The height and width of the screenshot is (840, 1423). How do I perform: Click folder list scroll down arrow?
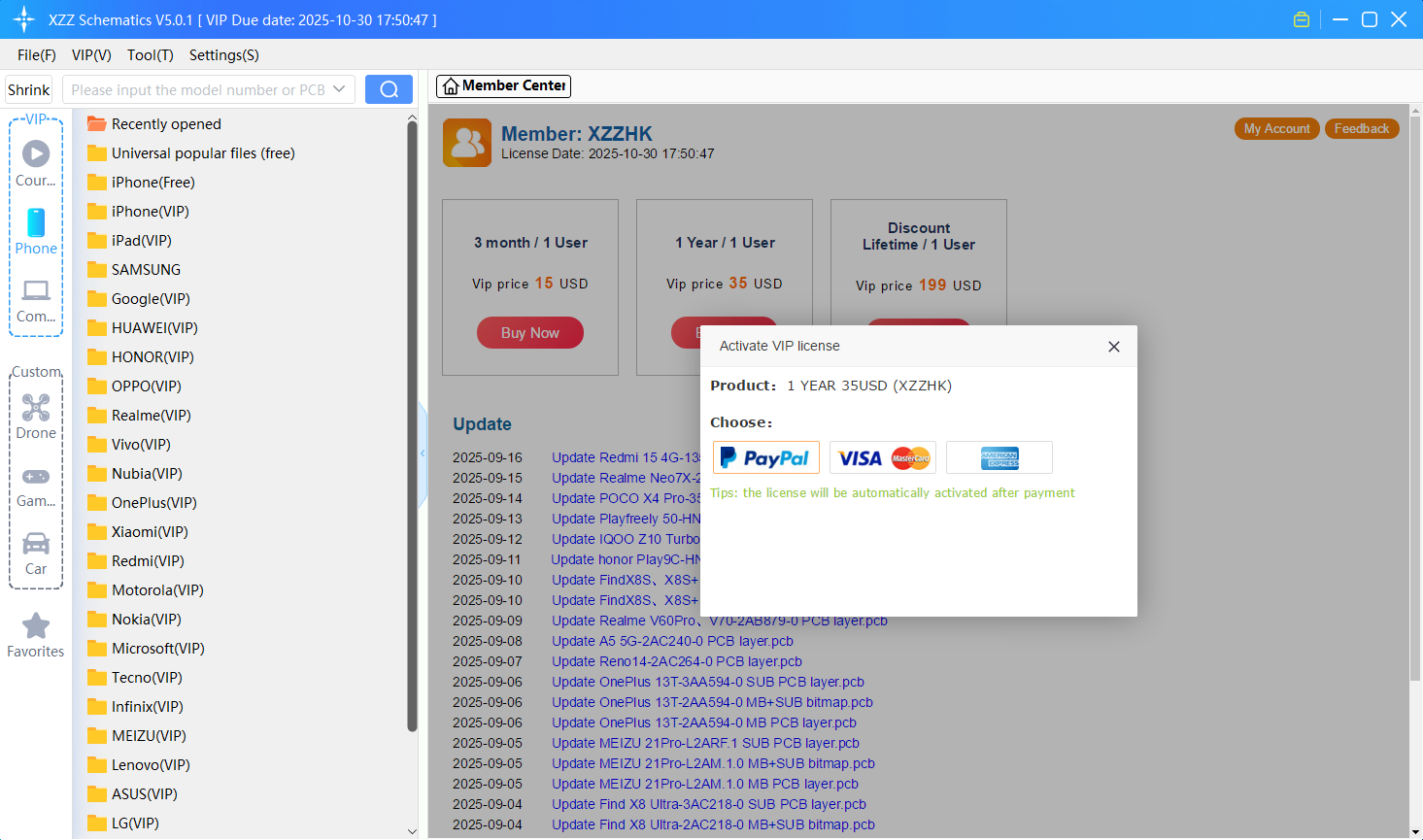[412, 831]
